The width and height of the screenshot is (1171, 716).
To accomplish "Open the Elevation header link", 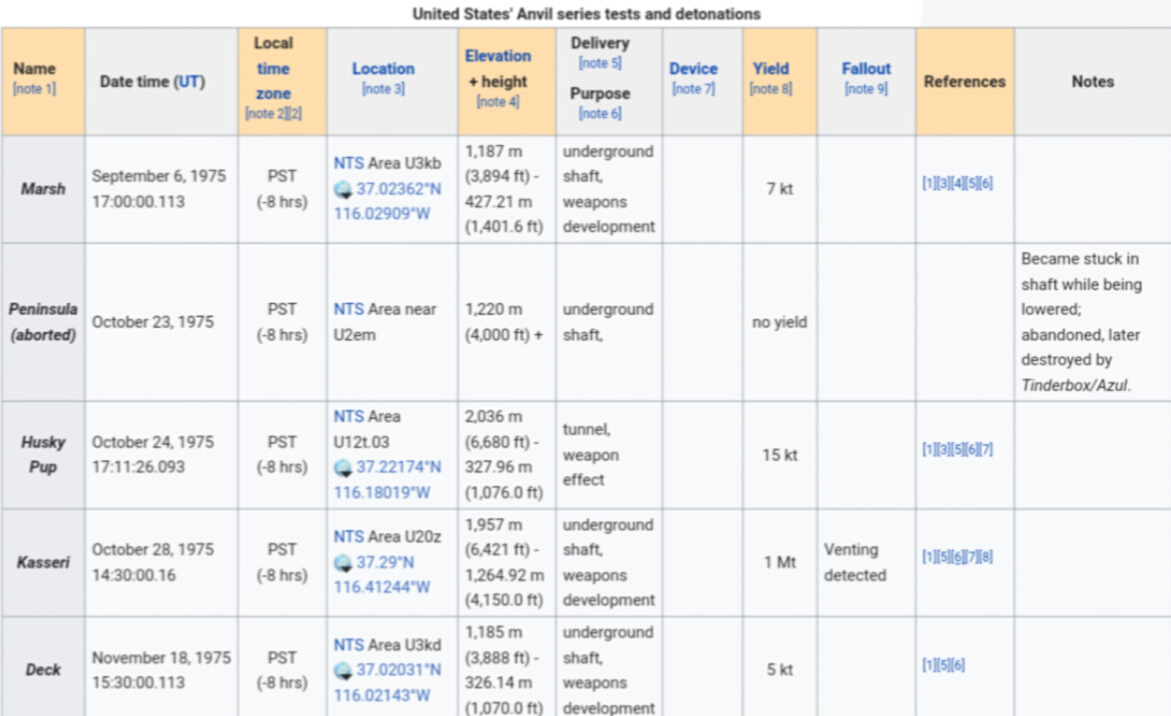I will click(x=498, y=56).
